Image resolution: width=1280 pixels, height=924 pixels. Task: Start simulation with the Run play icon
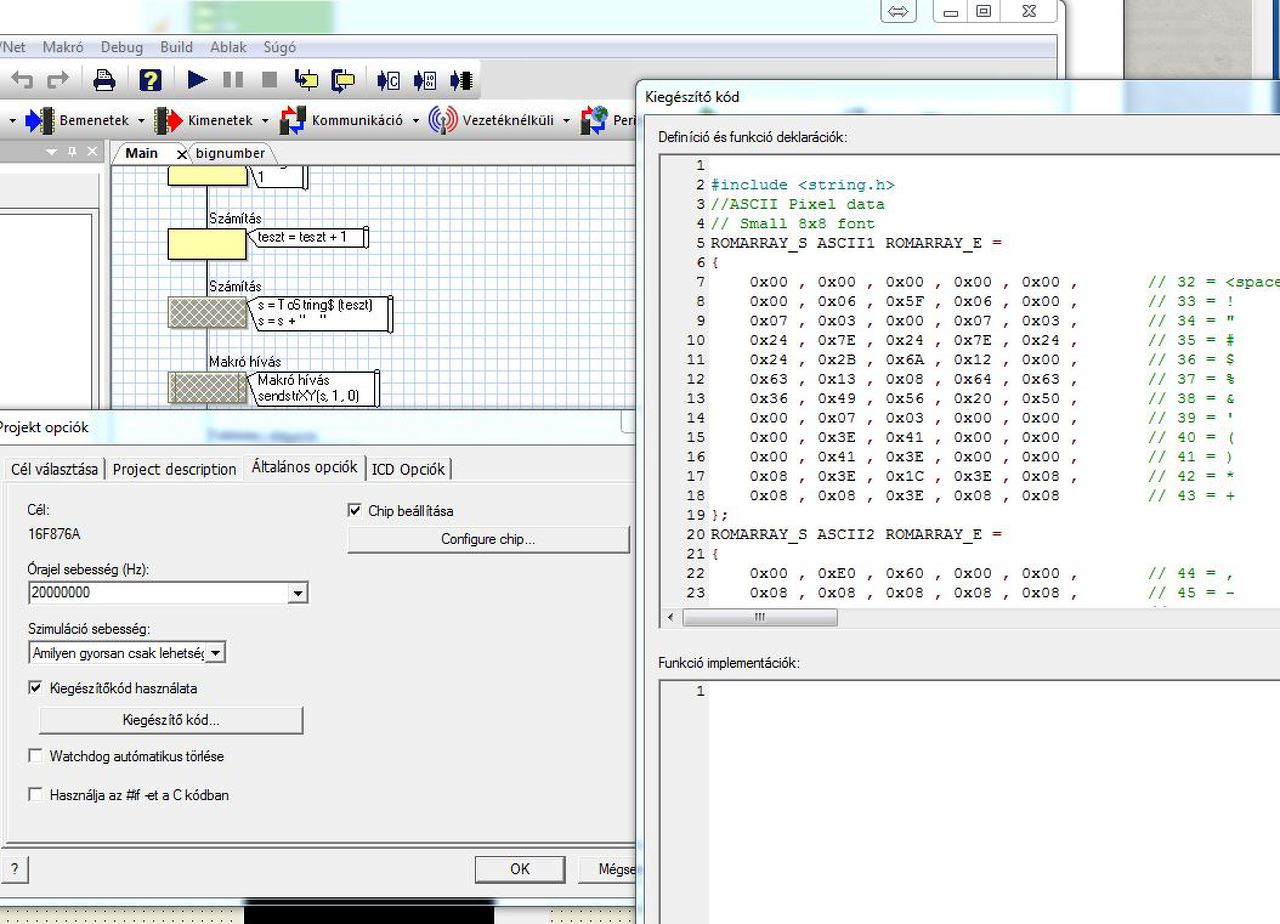click(x=197, y=80)
